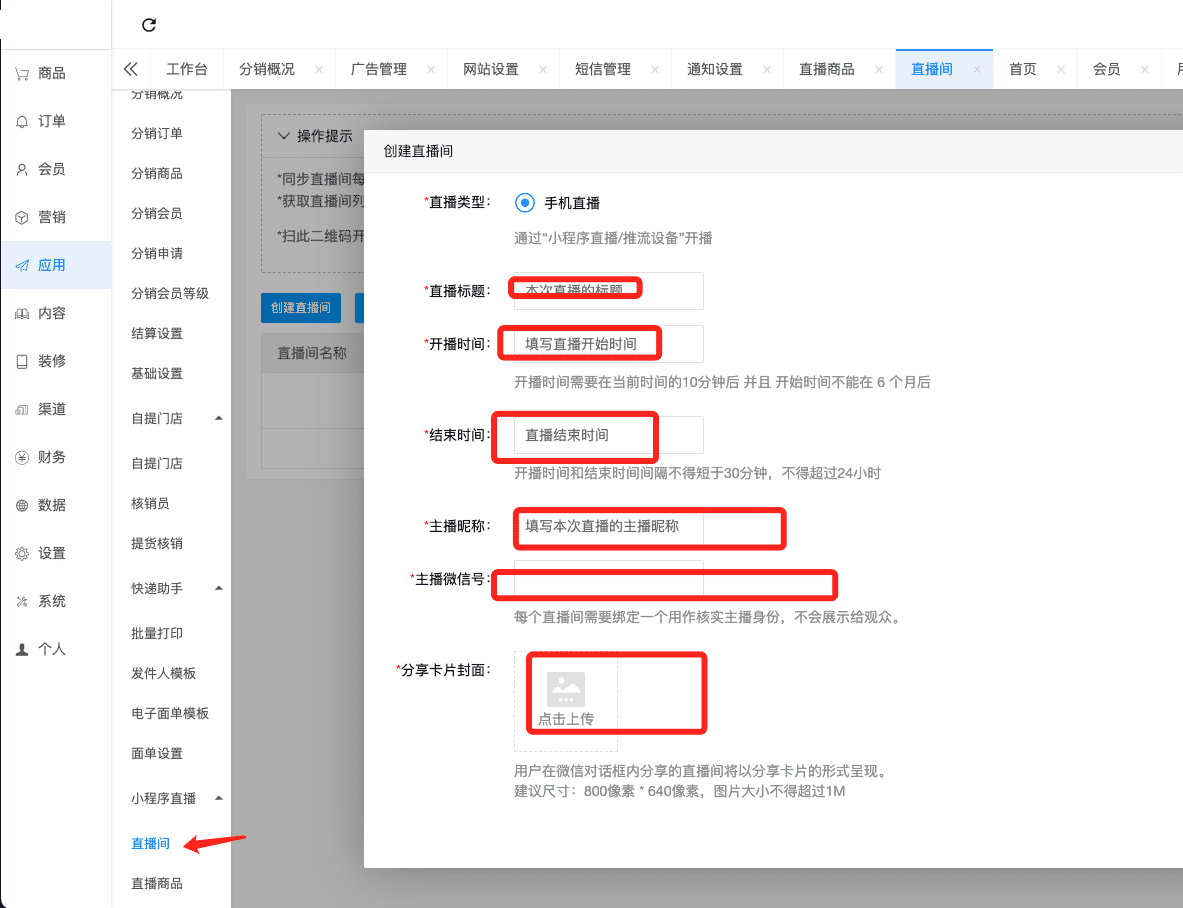Click the 主播微信号 input field

point(608,579)
